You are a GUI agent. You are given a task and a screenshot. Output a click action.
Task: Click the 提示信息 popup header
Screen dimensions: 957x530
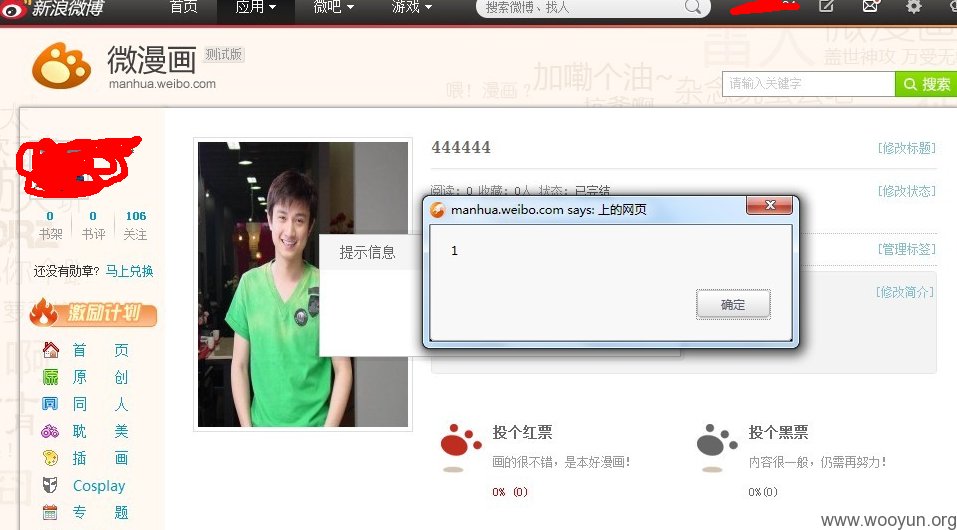tap(367, 252)
